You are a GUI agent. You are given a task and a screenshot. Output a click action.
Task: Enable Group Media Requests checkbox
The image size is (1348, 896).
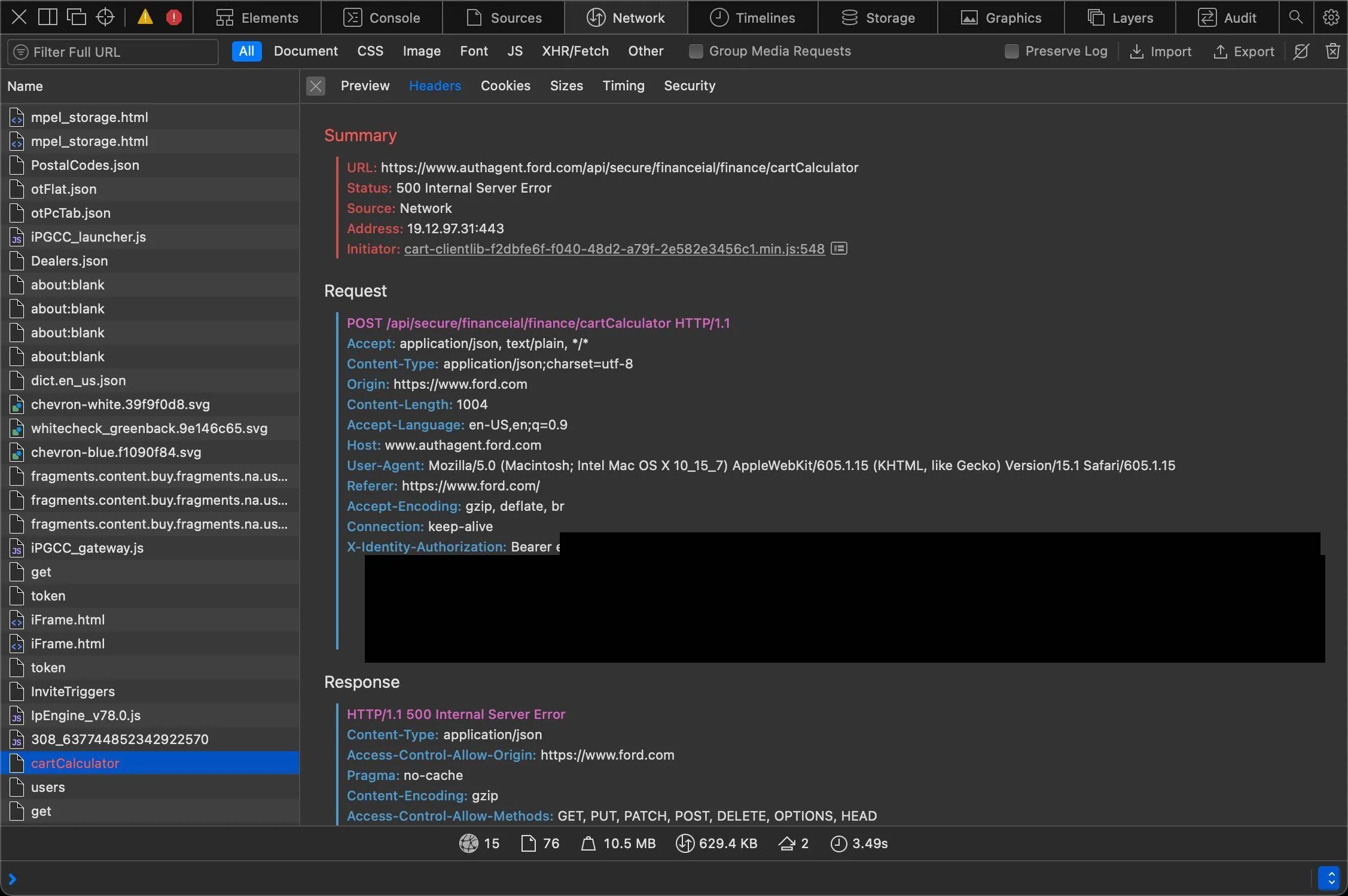[x=696, y=51]
